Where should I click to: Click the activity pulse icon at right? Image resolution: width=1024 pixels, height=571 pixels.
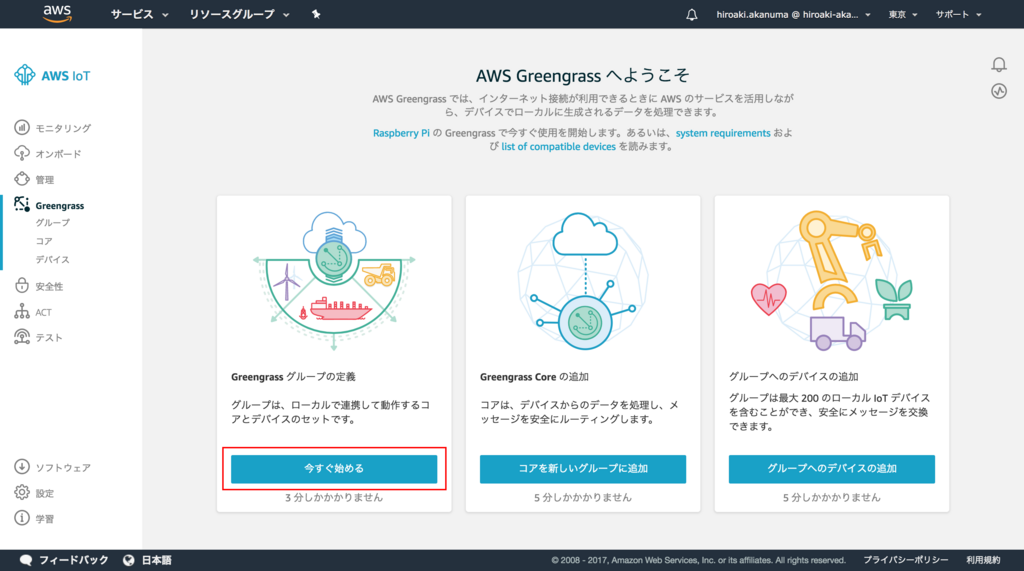click(999, 91)
